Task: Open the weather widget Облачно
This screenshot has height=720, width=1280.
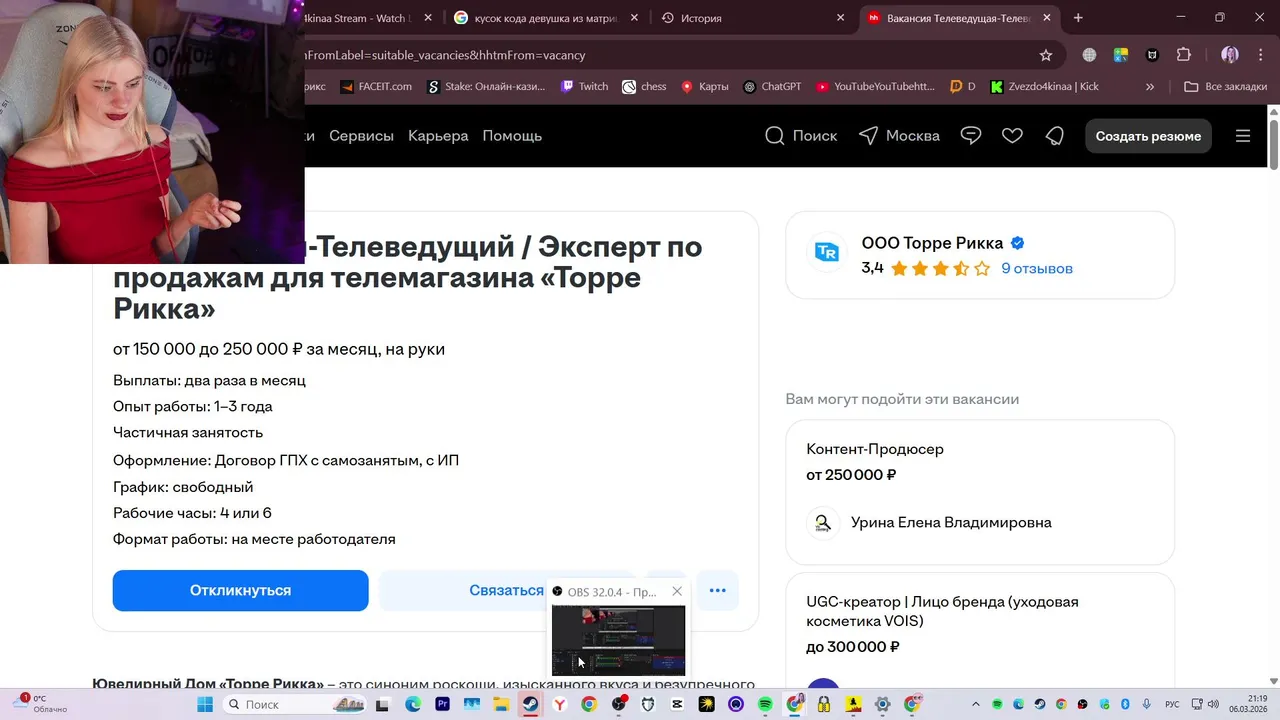Action: click(42, 704)
